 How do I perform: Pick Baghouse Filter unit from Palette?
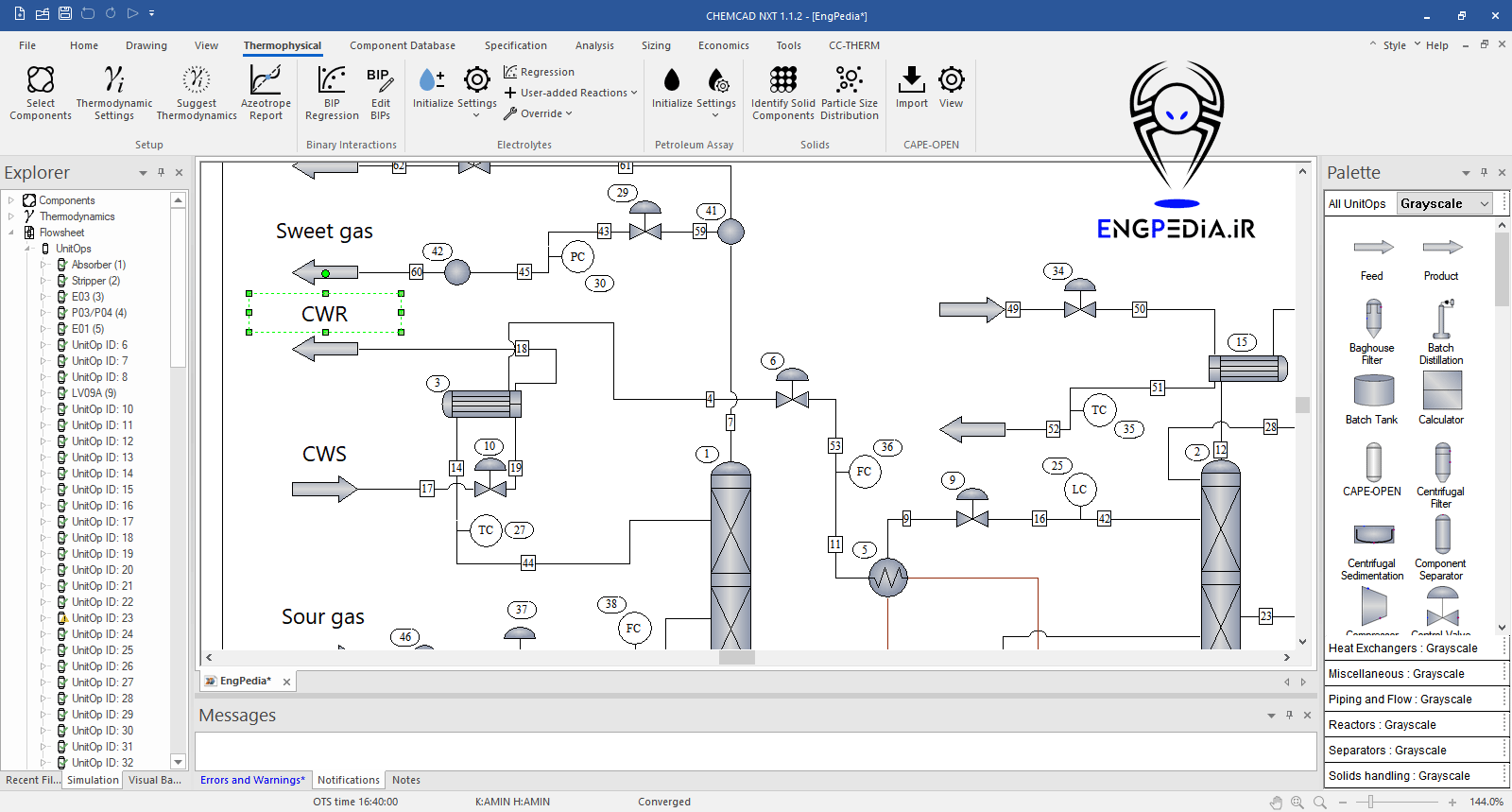tap(1372, 332)
